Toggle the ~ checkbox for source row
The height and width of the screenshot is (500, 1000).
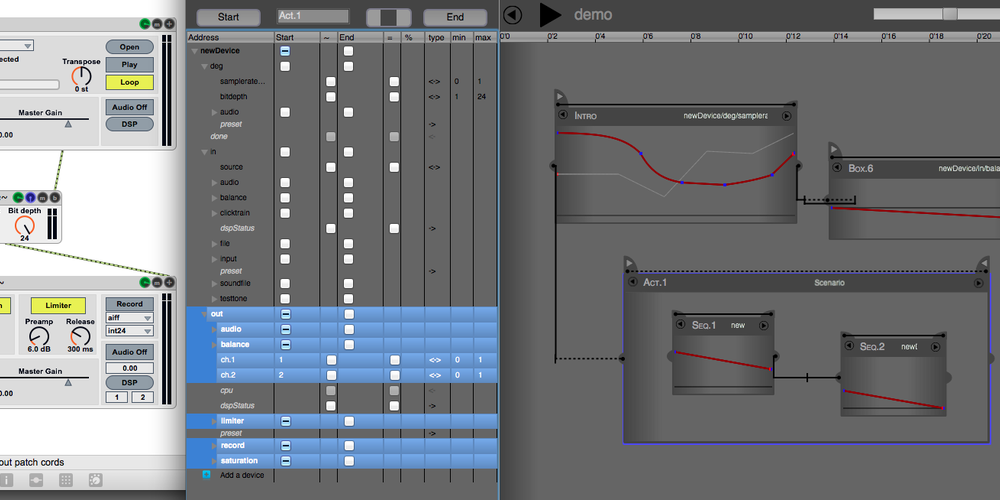point(330,167)
